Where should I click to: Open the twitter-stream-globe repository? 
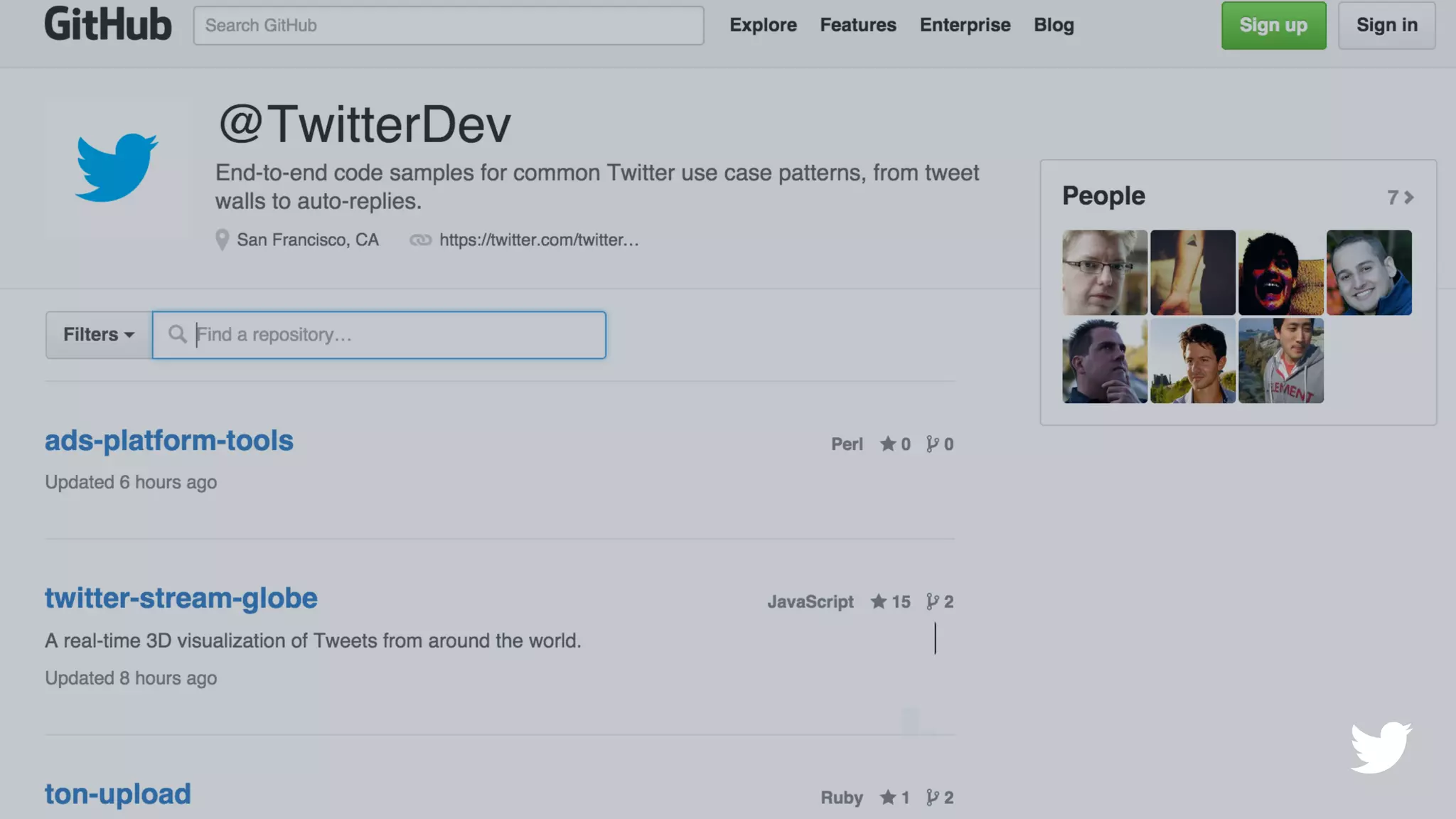coord(181,598)
